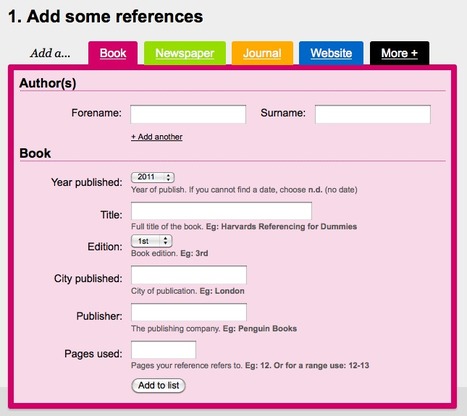Click the Add to list button
This screenshot has height=416, width=467.
click(x=158, y=385)
